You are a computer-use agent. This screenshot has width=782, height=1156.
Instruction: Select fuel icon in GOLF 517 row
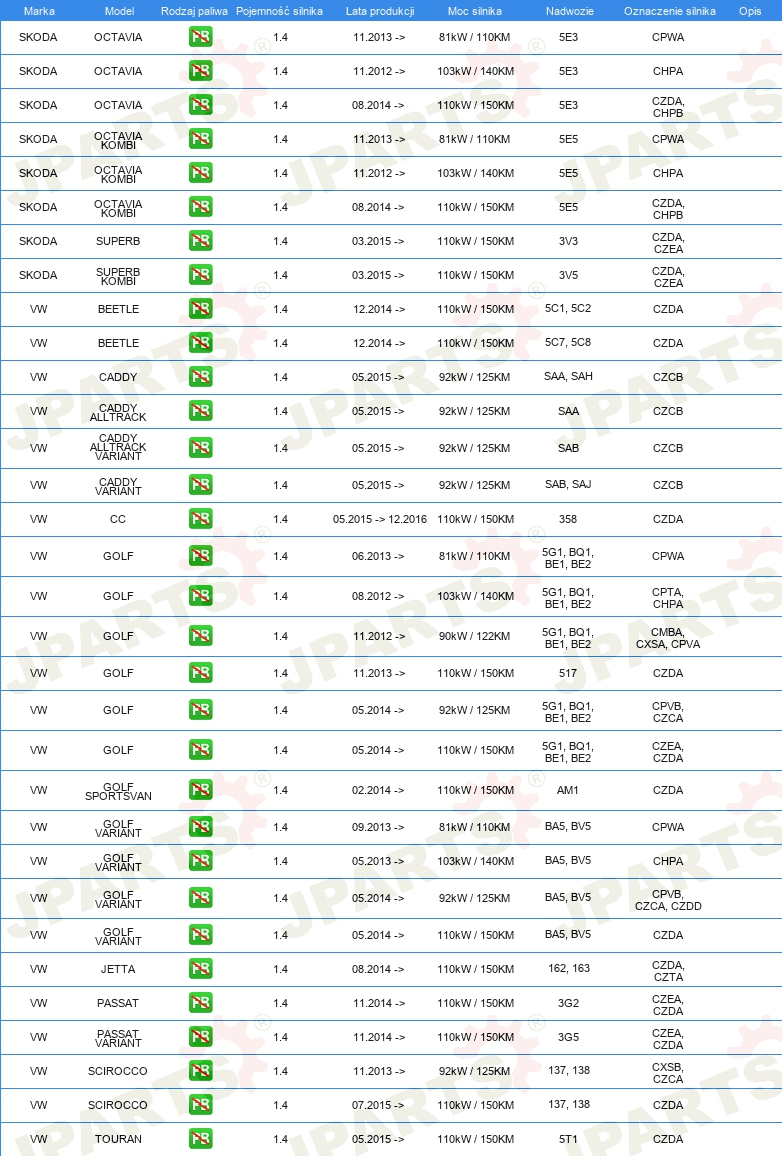point(200,672)
